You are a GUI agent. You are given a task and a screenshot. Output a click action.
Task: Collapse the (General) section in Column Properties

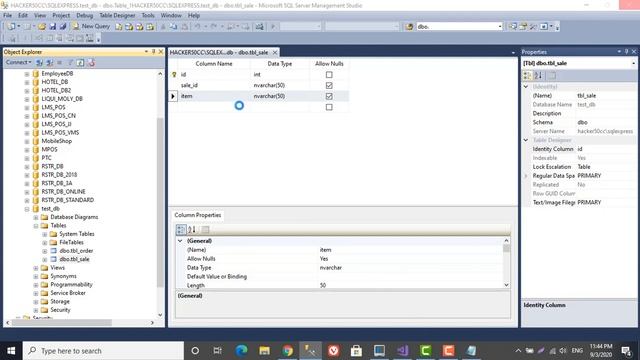[x=180, y=241]
